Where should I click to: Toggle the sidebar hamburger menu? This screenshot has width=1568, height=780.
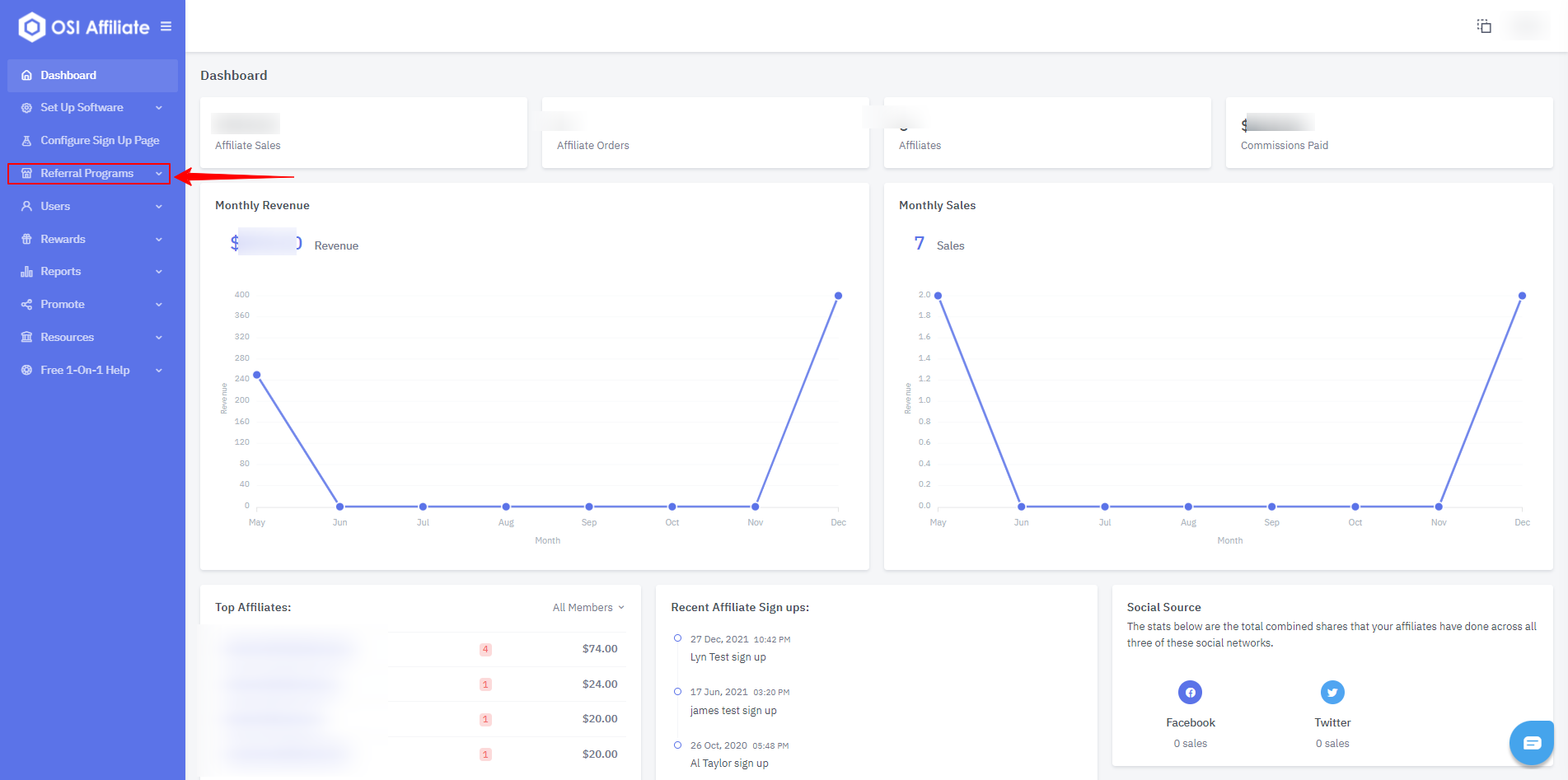pos(166,26)
